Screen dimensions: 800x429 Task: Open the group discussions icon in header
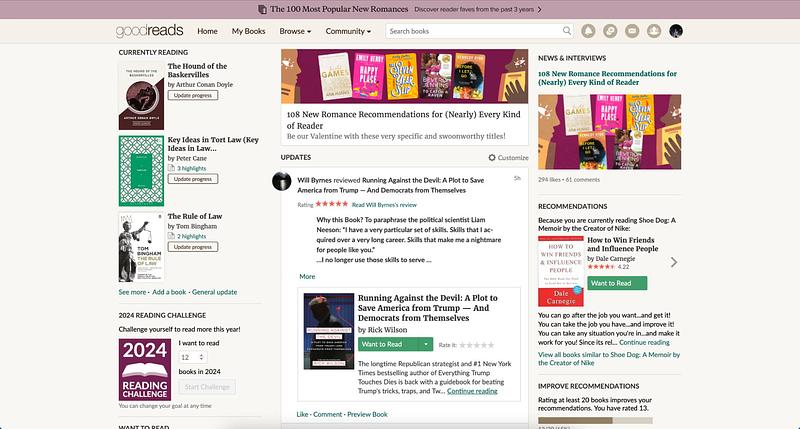(611, 31)
